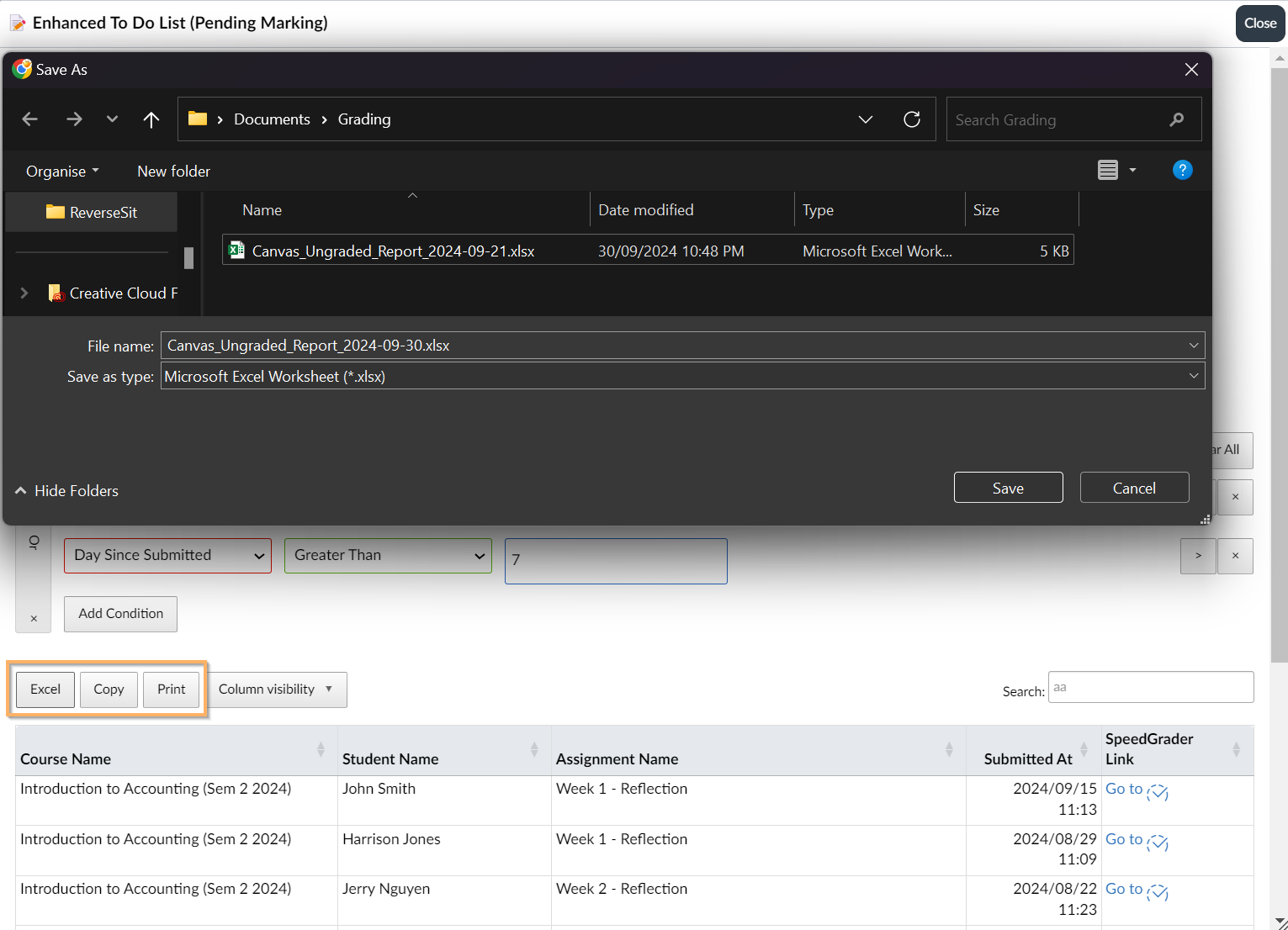
Task: Click the search magnifier in Search Grading
Action: [x=1176, y=119]
